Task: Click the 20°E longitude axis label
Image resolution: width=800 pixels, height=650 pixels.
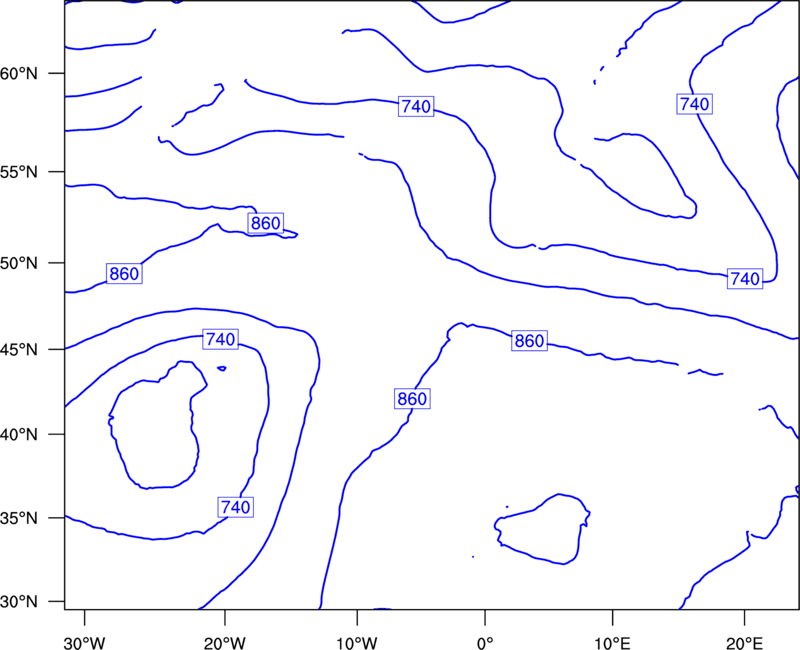Action: pyautogui.click(x=744, y=643)
